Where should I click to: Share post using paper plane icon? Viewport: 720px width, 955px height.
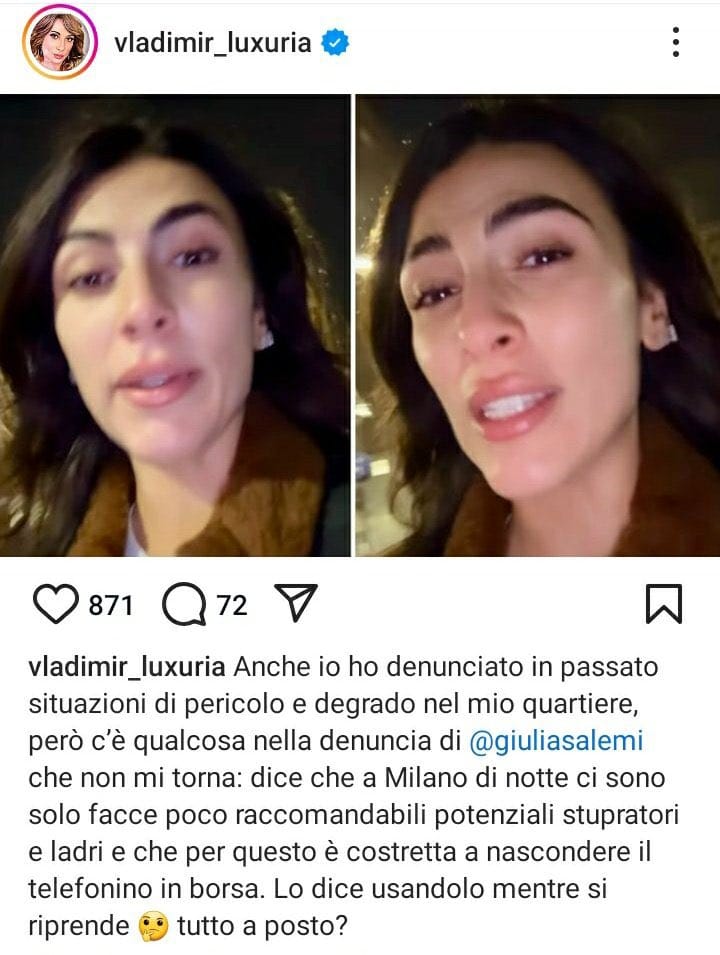[296, 602]
